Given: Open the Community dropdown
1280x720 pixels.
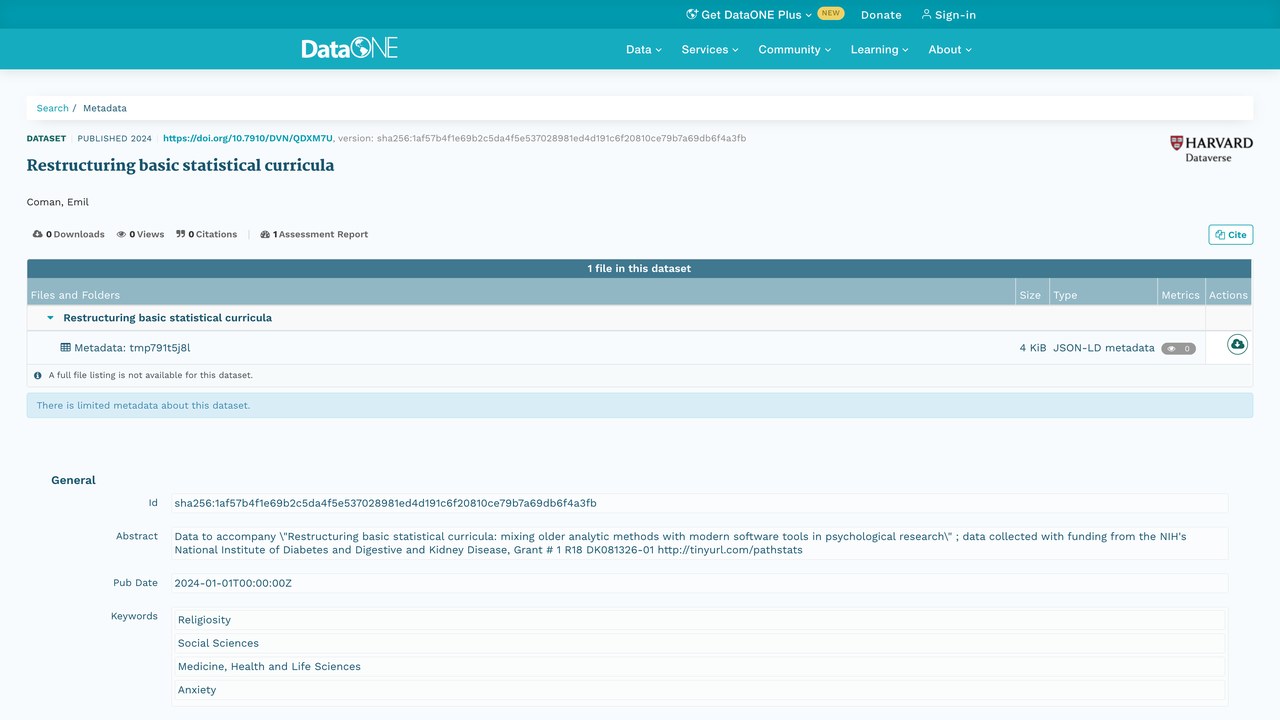Looking at the screenshot, I should tap(795, 49).
